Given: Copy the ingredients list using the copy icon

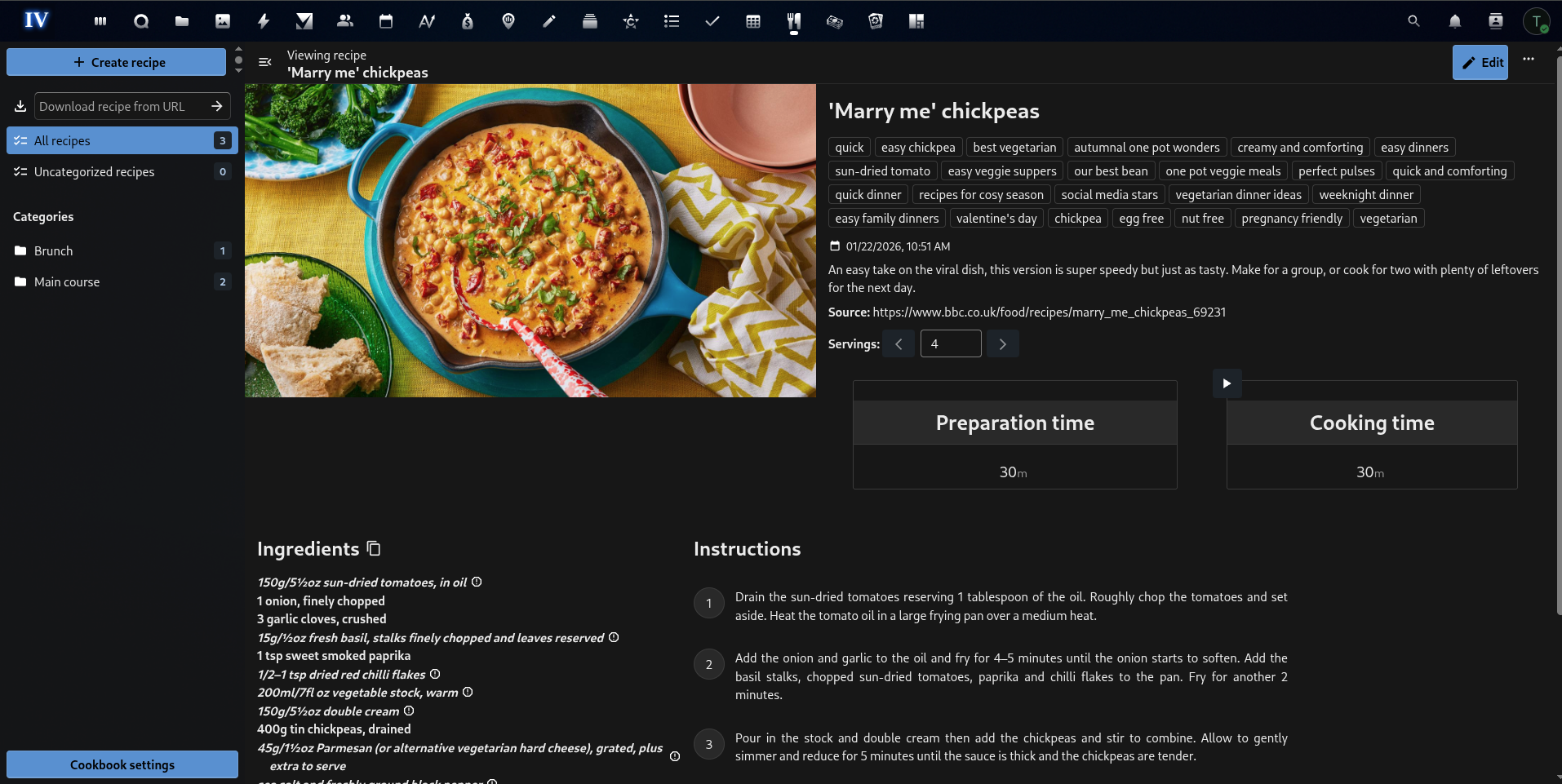Looking at the screenshot, I should pyautogui.click(x=373, y=549).
